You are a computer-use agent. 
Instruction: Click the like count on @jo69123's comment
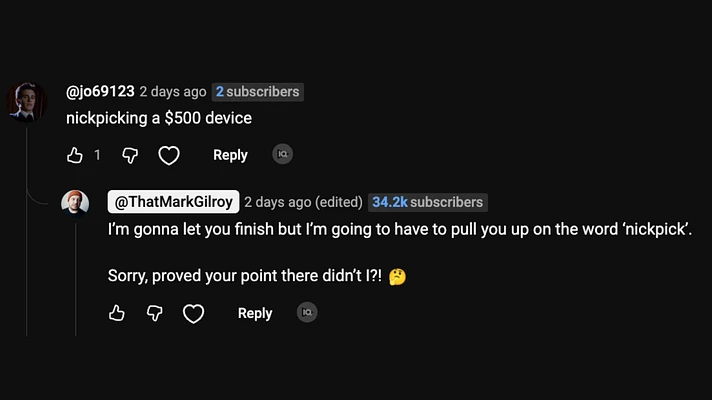click(97, 155)
